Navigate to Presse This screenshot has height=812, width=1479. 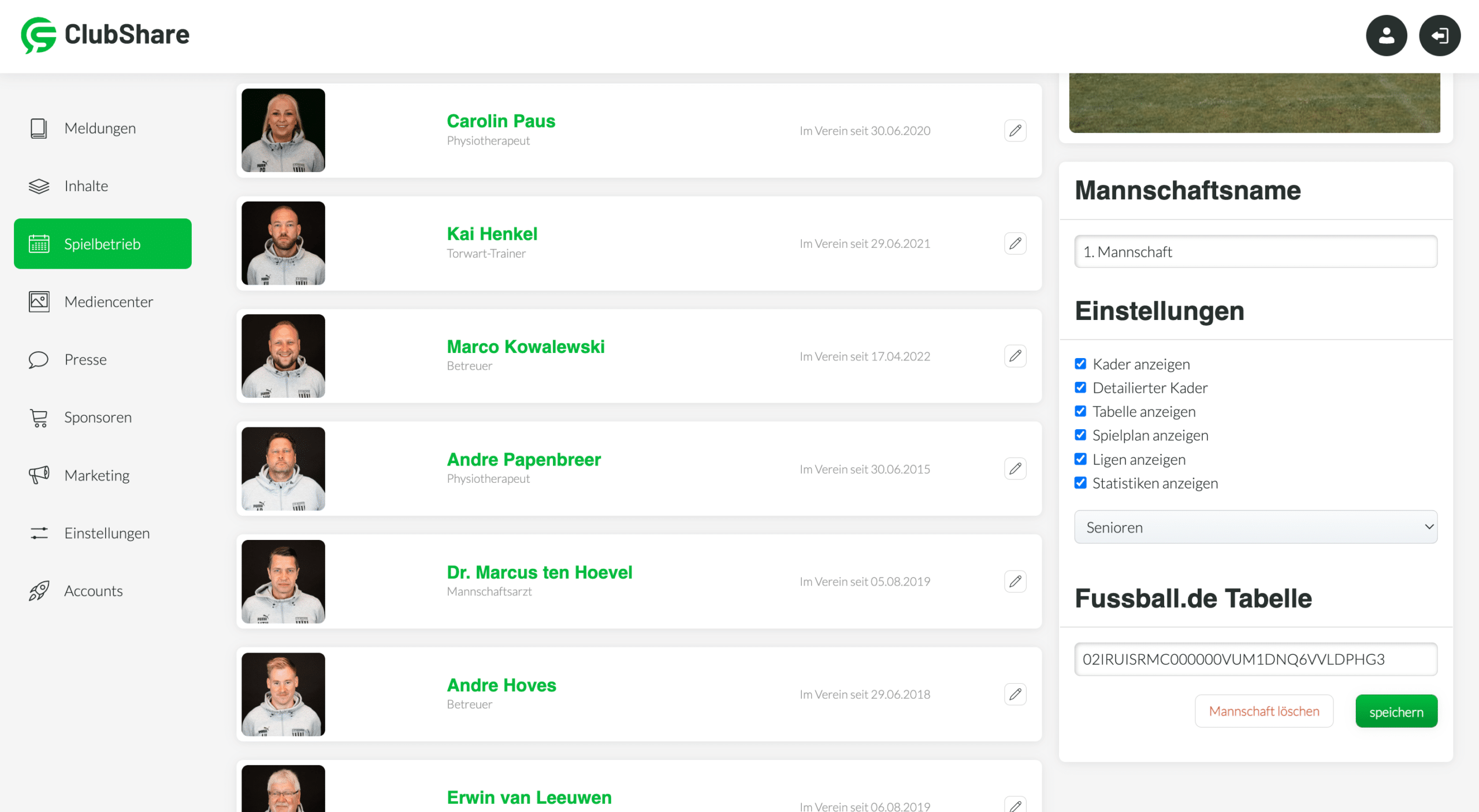103,359
